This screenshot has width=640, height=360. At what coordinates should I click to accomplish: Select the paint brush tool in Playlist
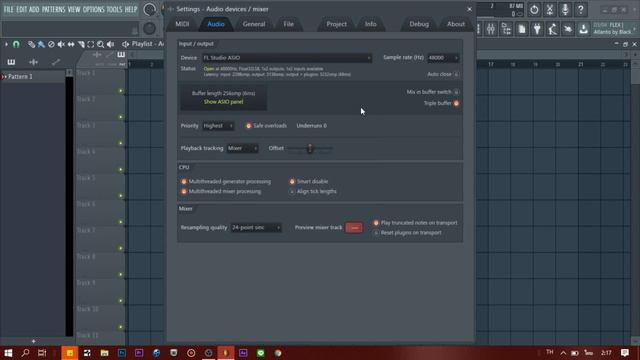coord(41,44)
